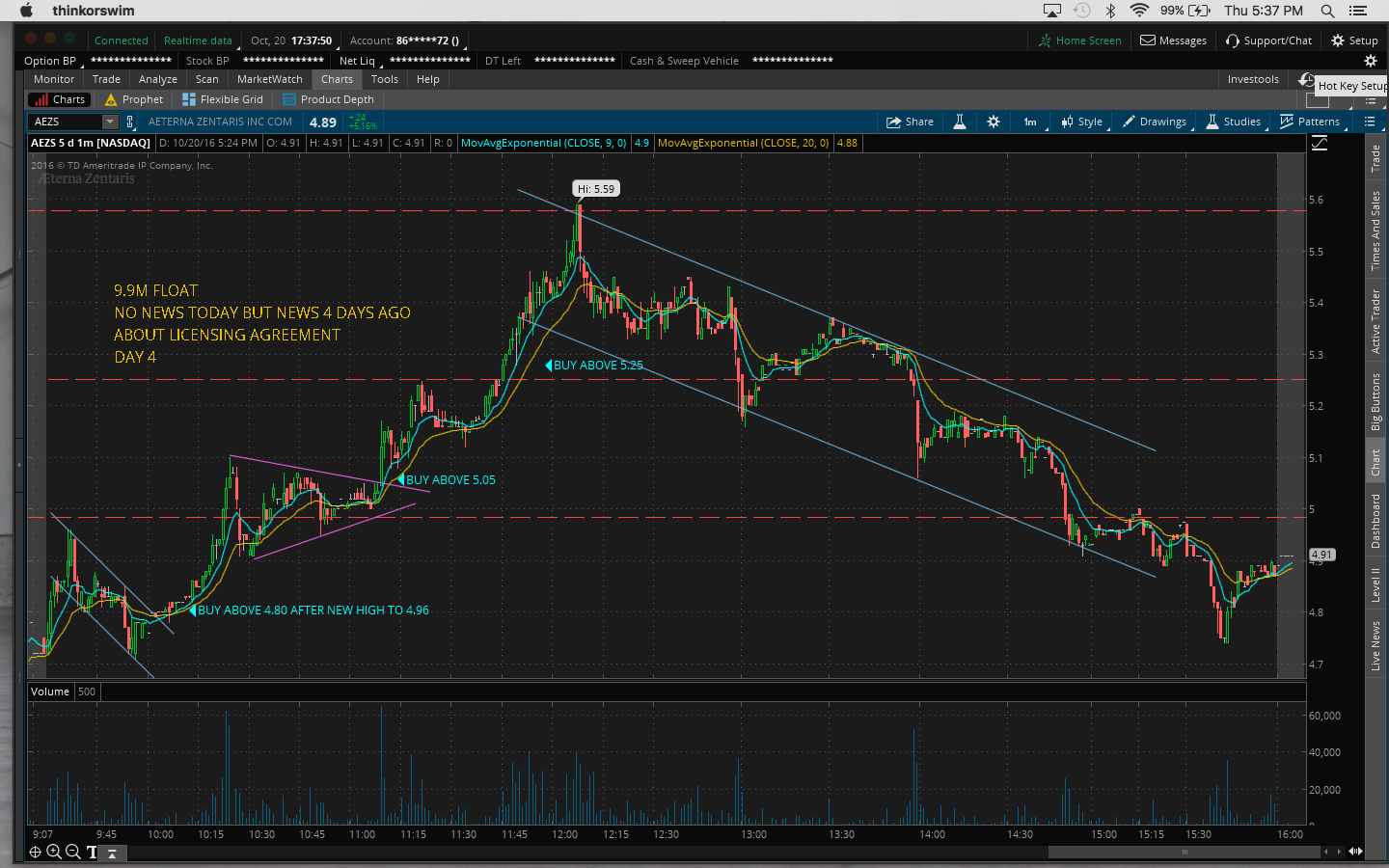1389x868 pixels.
Task: Click the flask icon next to Share
Action: tap(960, 122)
